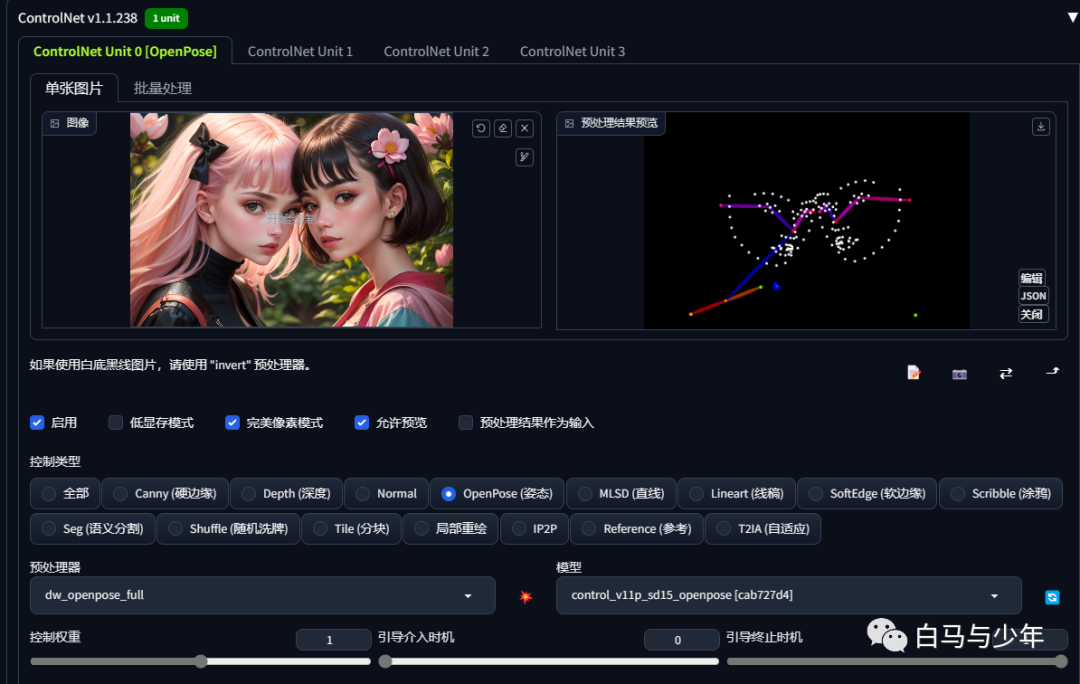Click the red explosion run-preprocessor icon
The height and width of the screenshot is (684, 1080).
526,597
